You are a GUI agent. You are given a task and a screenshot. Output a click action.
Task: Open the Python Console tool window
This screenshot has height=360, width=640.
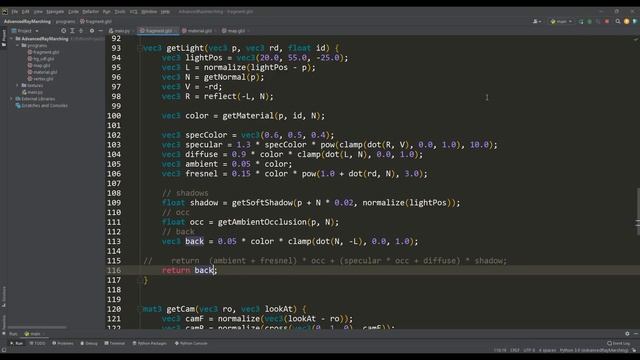[191, 344]
